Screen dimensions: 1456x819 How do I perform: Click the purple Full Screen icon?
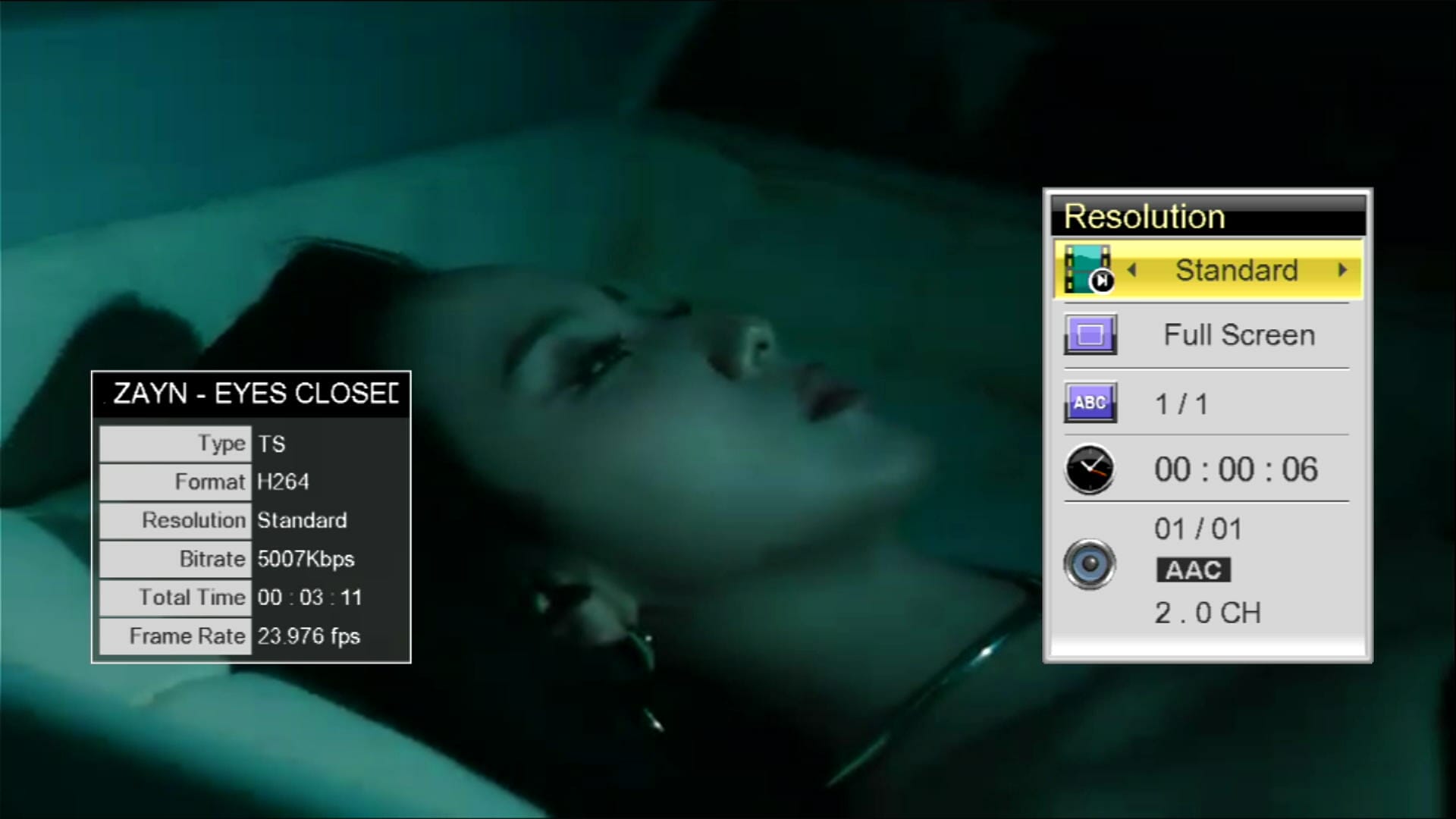click(x=1090, y=334)
